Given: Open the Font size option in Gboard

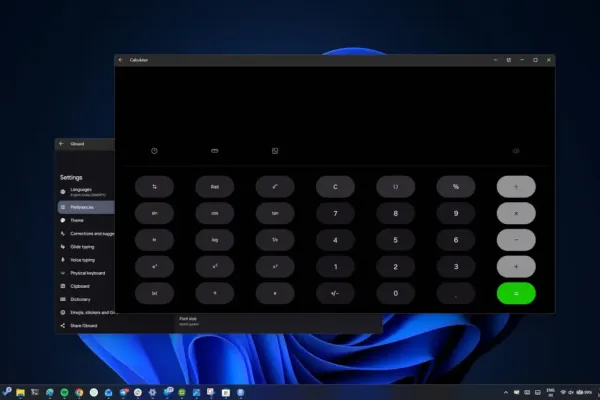Looking at the screenshot, I should pos(189,321).
